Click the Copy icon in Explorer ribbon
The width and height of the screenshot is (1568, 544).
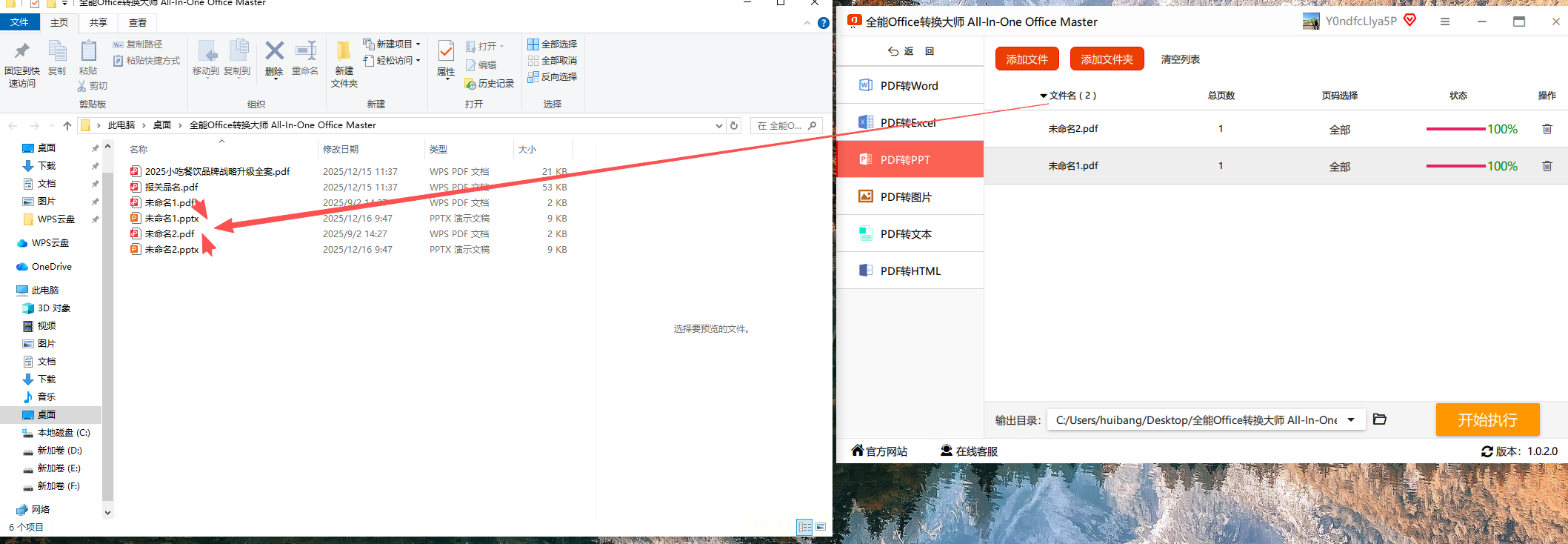click(x=57, y=51)
